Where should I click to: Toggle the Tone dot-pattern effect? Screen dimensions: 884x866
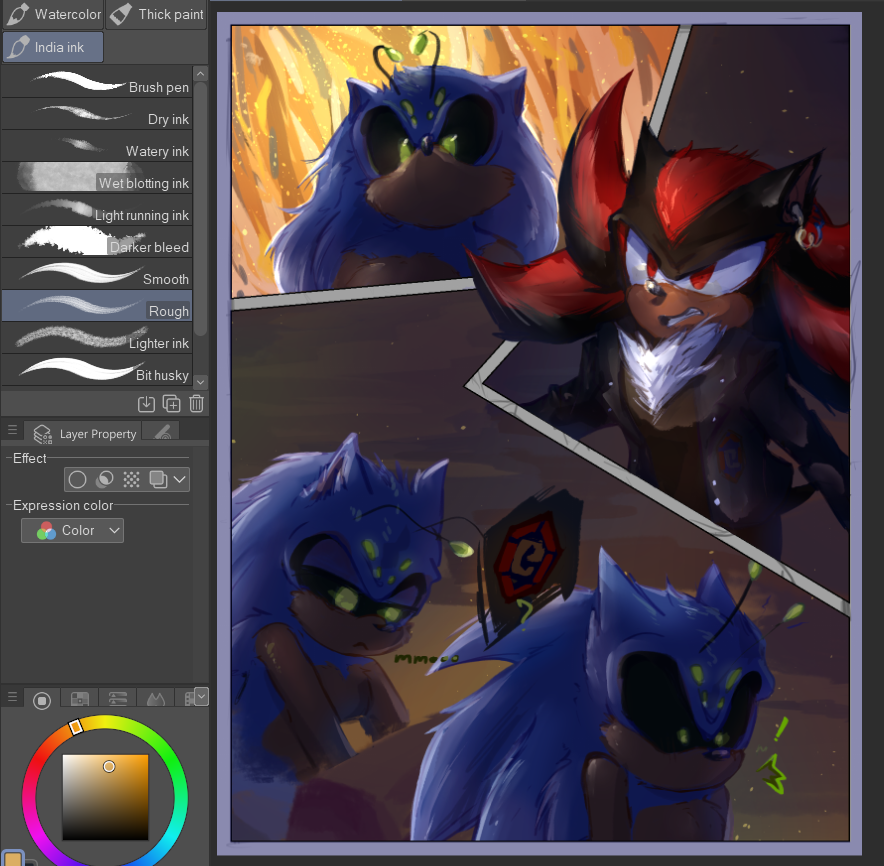[x=131, y=480]
